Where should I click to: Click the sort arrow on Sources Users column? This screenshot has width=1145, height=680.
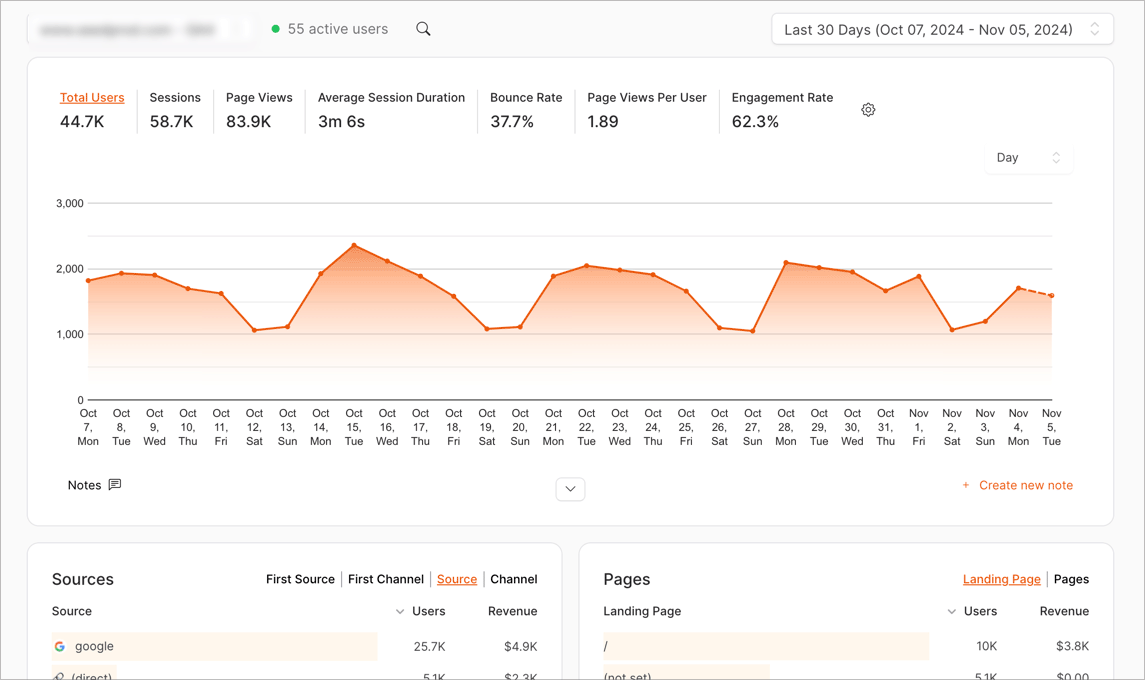(x=399, y=611)
